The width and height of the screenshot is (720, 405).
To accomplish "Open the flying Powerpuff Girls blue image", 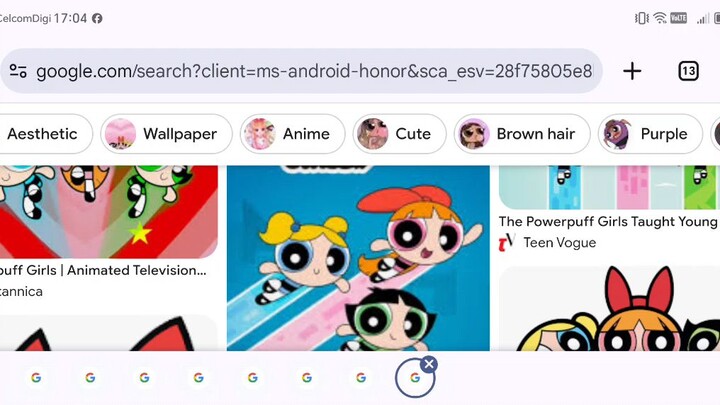I will (358, 258).
